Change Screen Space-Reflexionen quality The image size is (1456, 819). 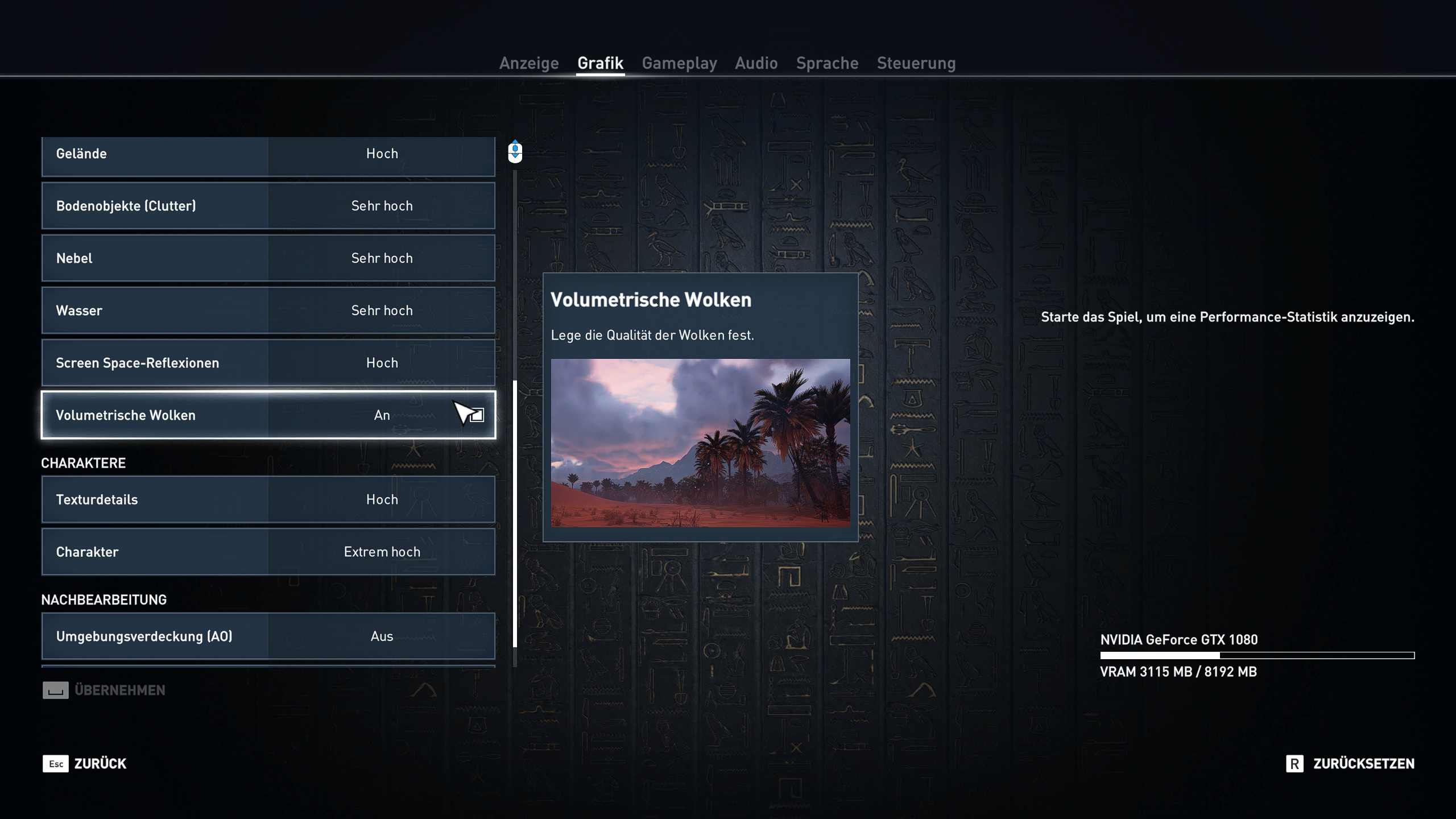[x=382, y=363]
